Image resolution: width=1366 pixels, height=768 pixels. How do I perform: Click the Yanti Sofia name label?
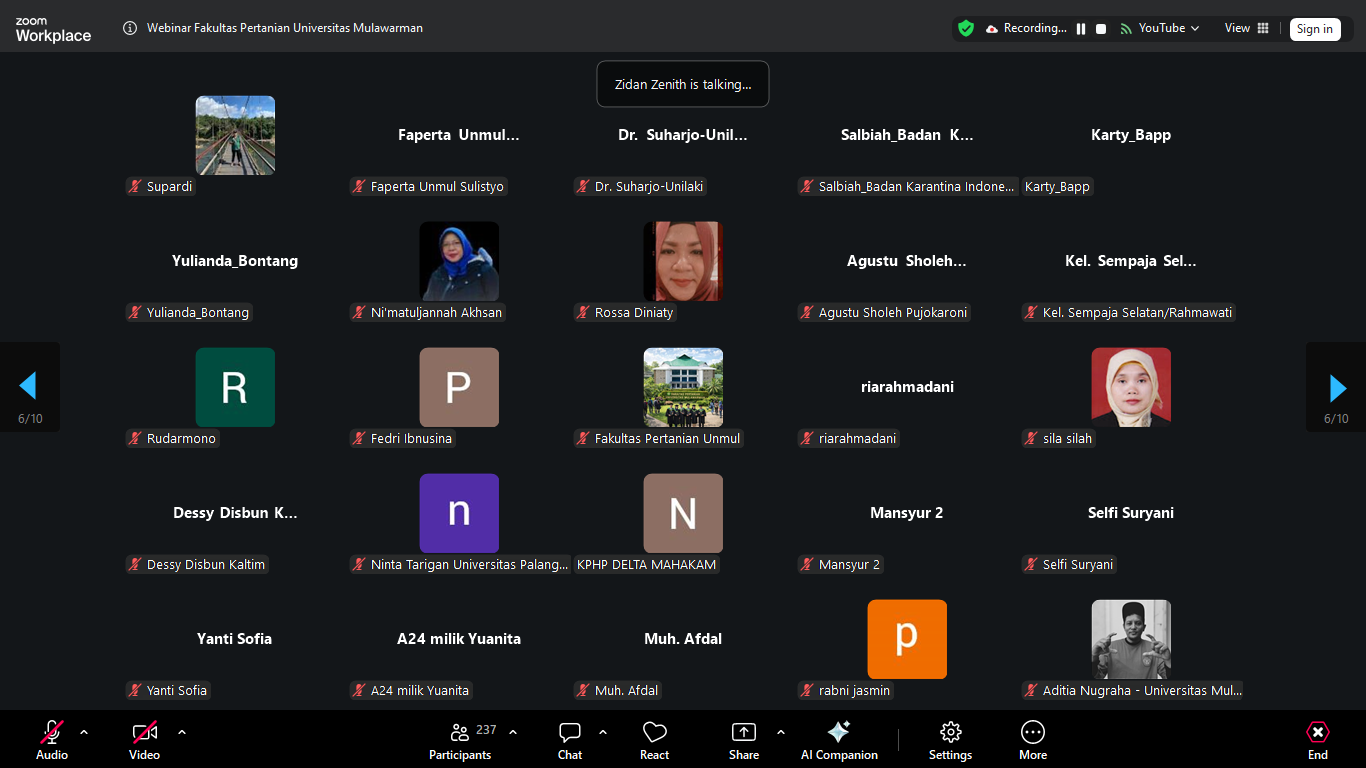point(177,690)
